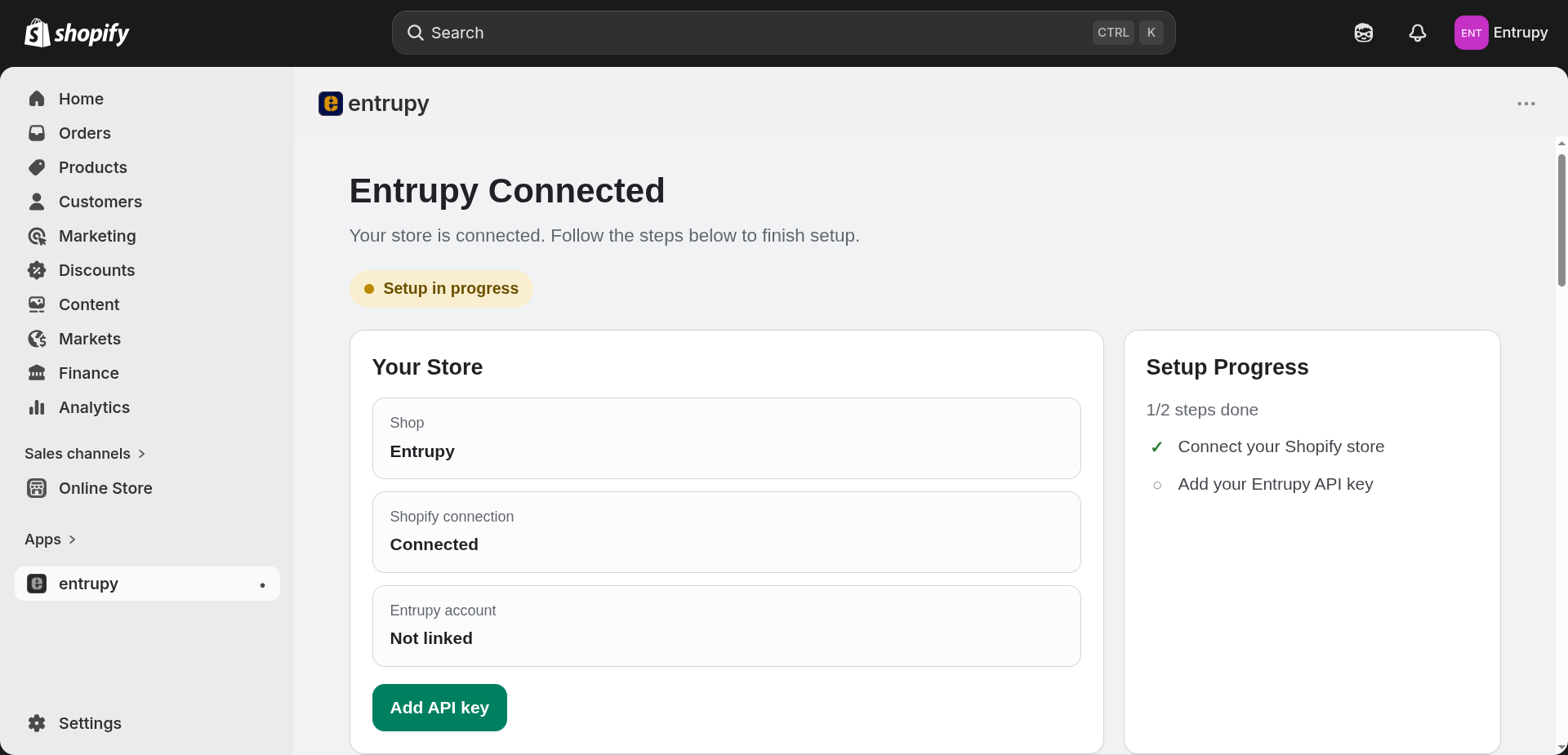Click the Discounts badge icon
This screenshot has width=1568, height=755.
pos(37,270)
